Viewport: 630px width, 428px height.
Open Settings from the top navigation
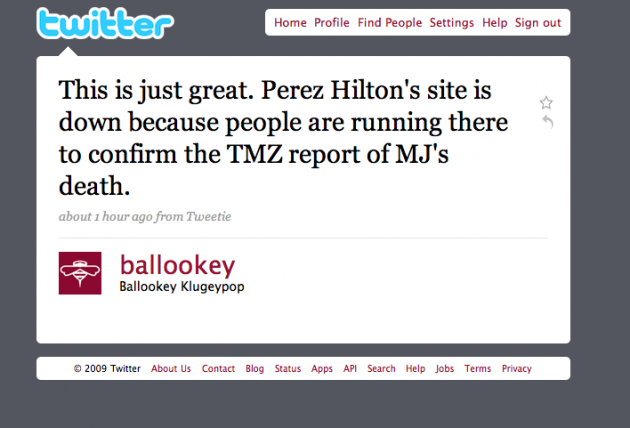pos(452,23)
